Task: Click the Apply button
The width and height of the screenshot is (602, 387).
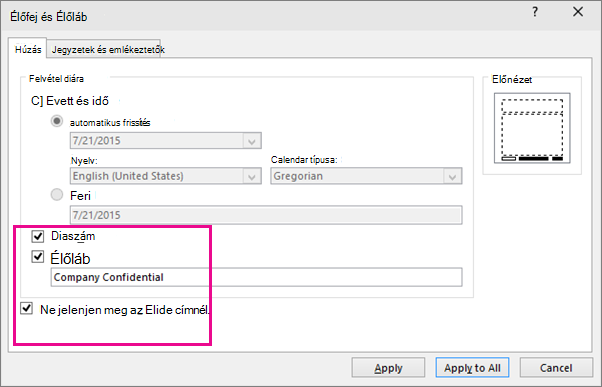Action: coord(388,368)
